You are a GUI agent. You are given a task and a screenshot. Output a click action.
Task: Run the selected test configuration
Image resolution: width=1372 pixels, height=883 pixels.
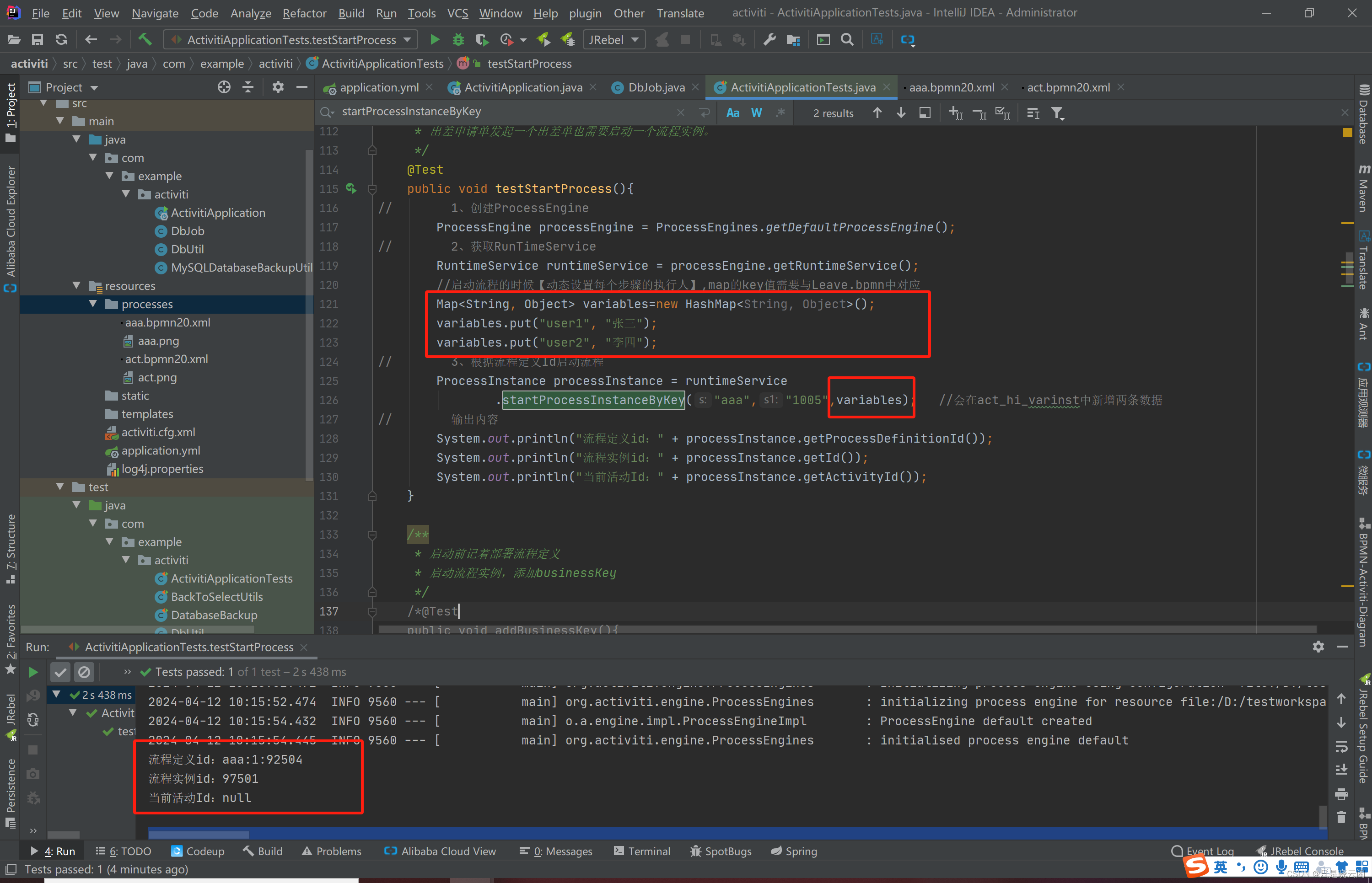pos(435,40)
